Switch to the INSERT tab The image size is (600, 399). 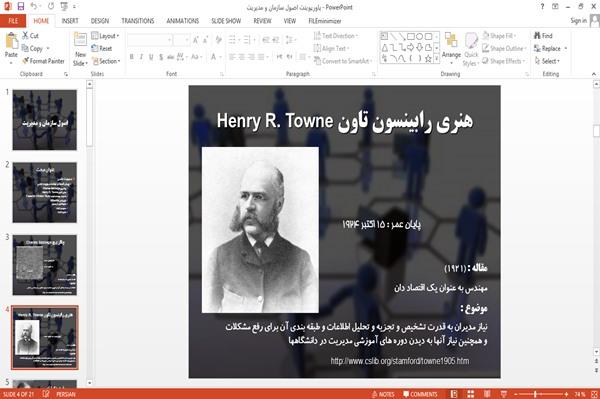[x=70, y=21]
